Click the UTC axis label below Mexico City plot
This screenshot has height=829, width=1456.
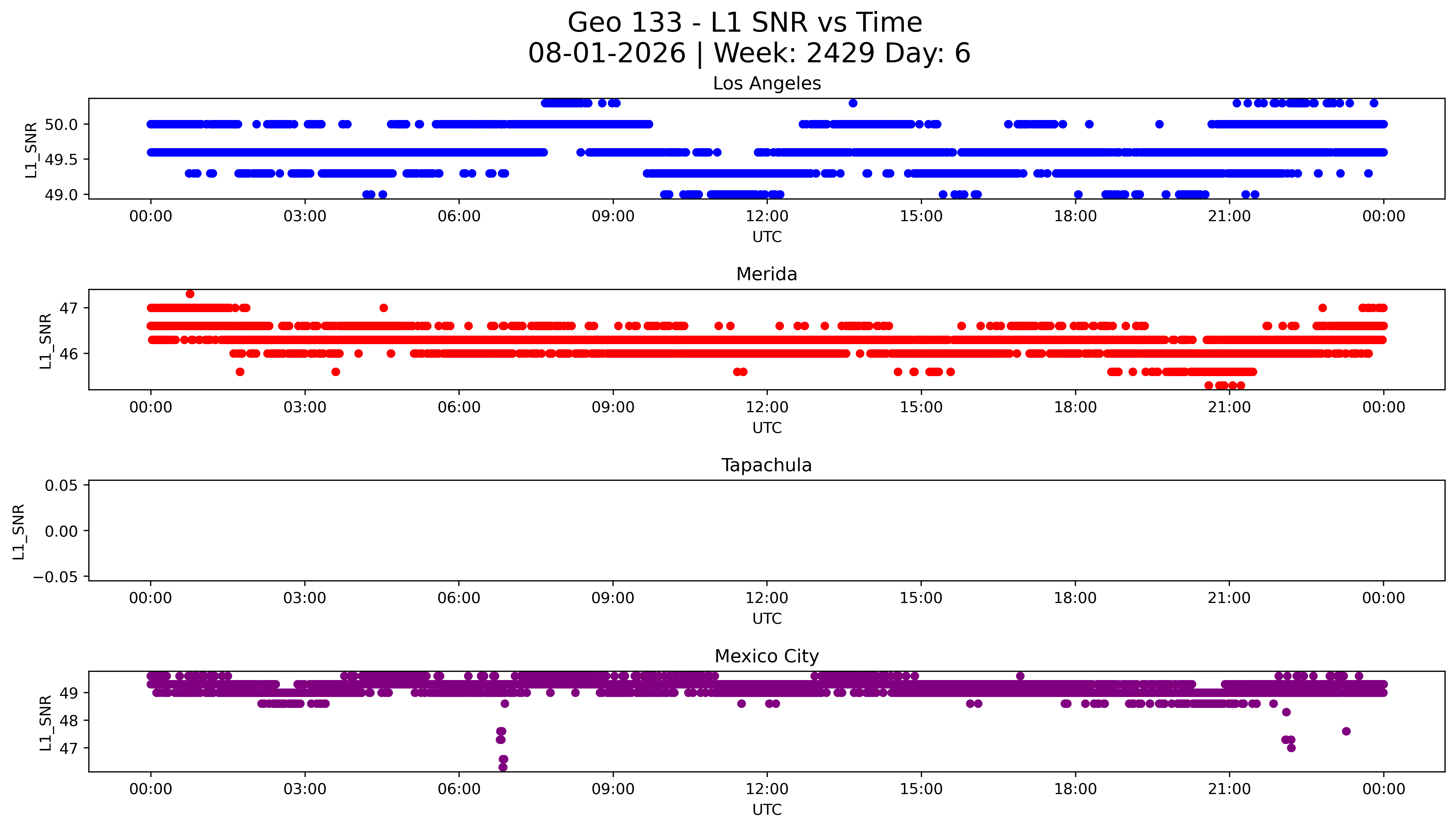(x=766, y=810)
